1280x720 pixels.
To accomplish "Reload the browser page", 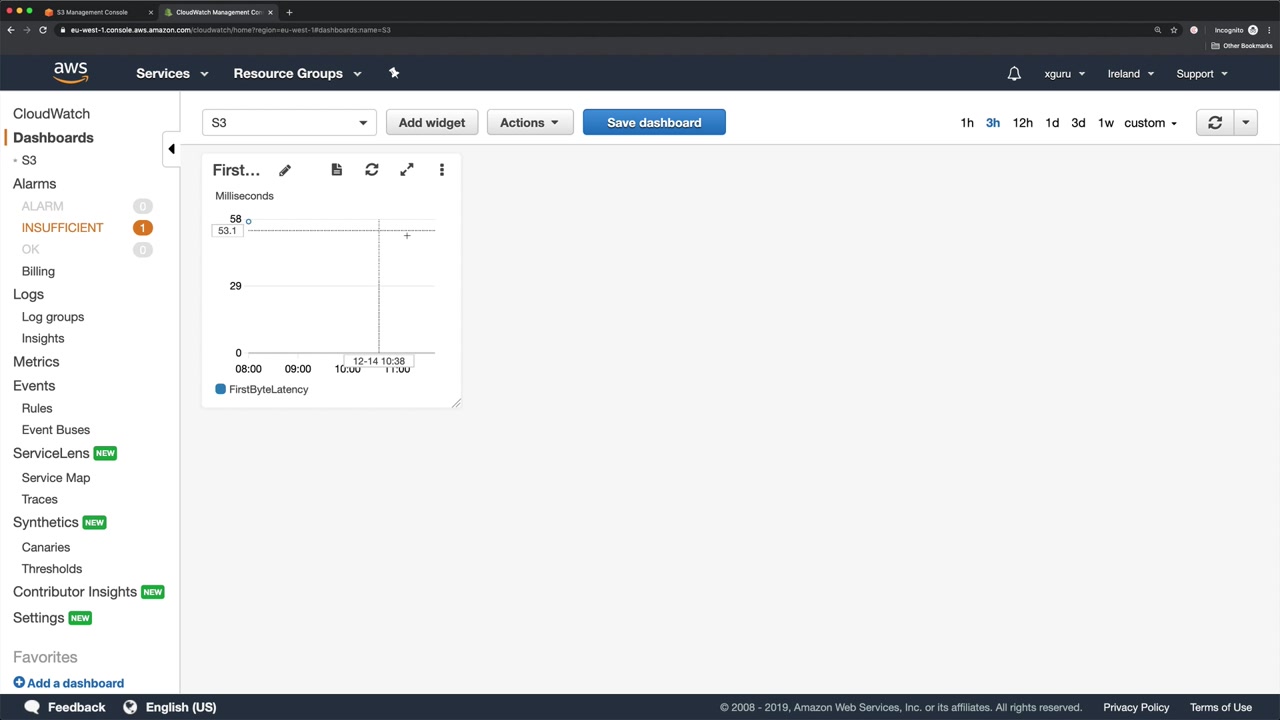I will coord(43,30).
